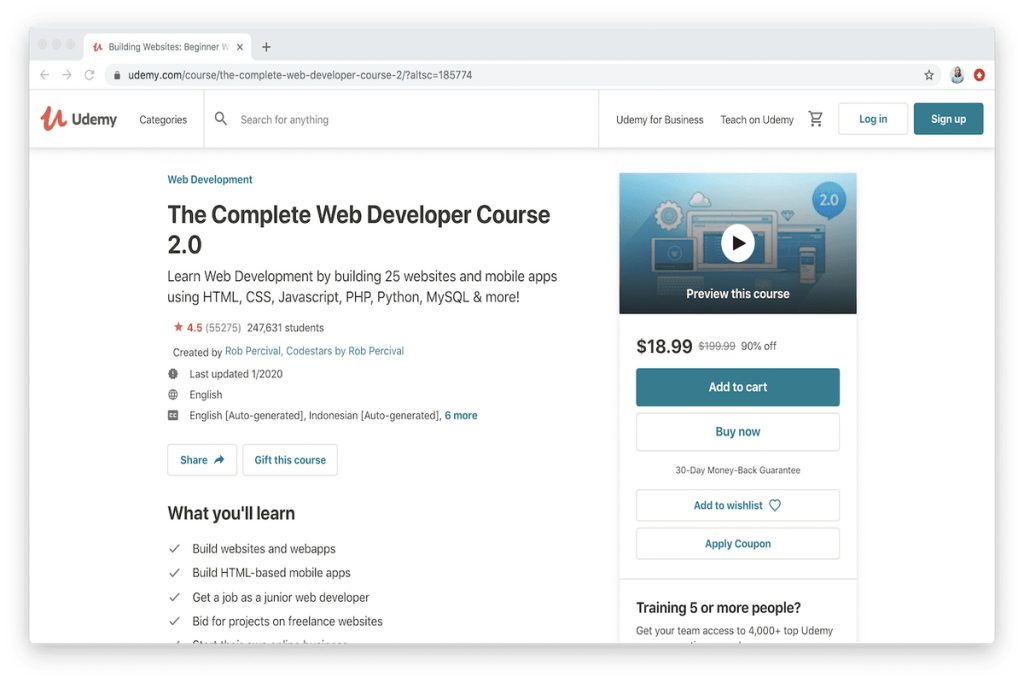Click Training 5 or more people heading
1024x683 pixels.
(718, 608)
